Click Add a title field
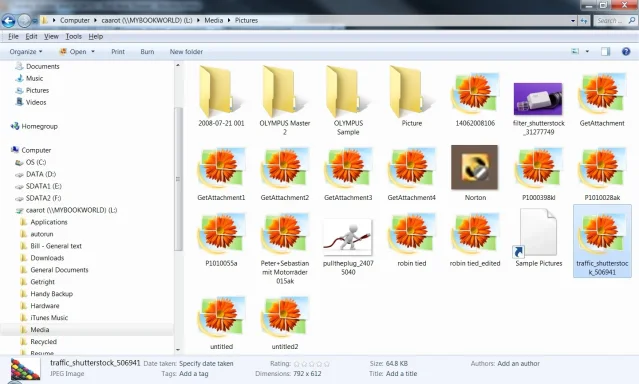 coord(401,373)
